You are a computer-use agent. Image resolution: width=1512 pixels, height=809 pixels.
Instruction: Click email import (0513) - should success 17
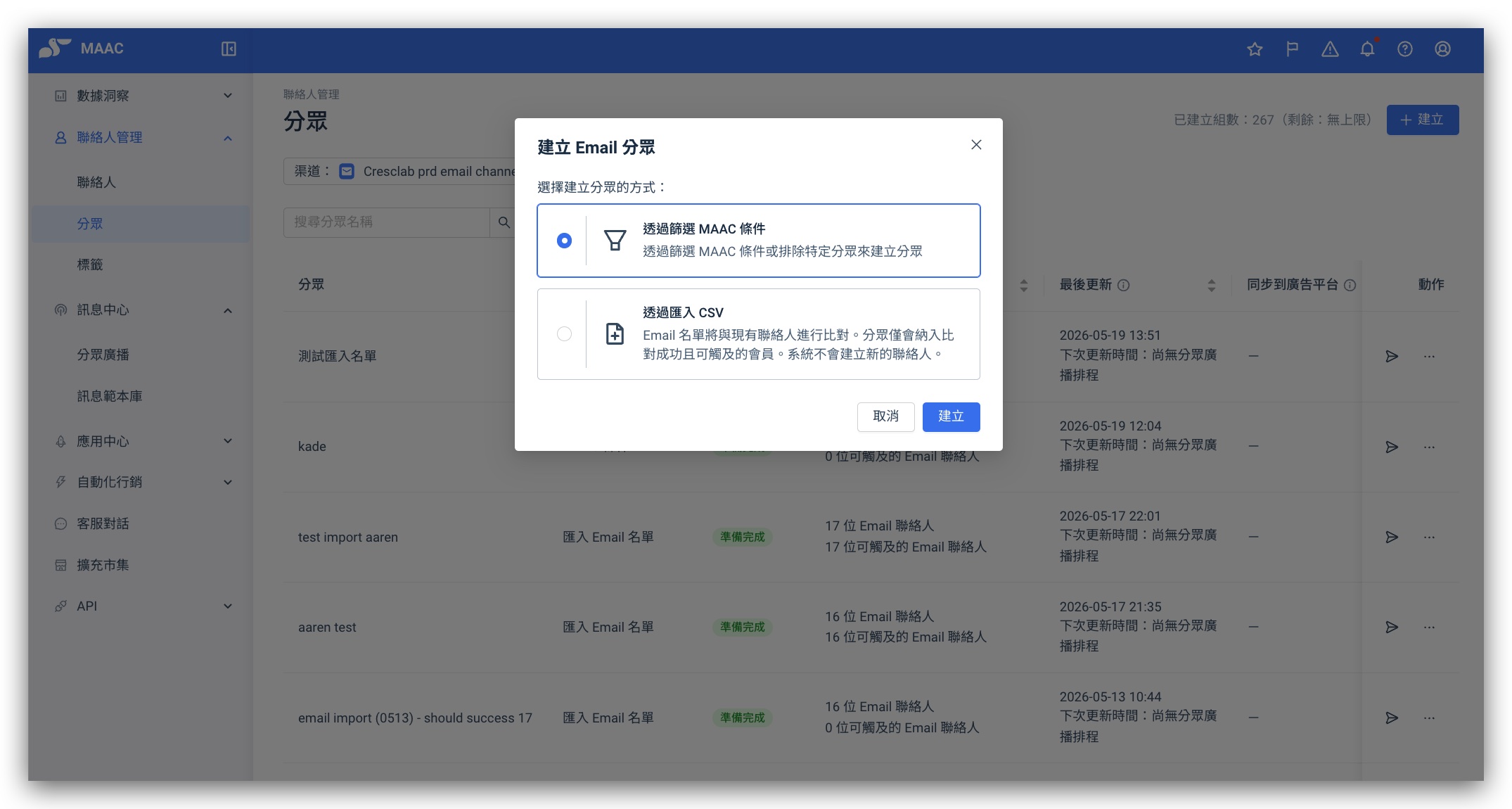coord(415,718)
